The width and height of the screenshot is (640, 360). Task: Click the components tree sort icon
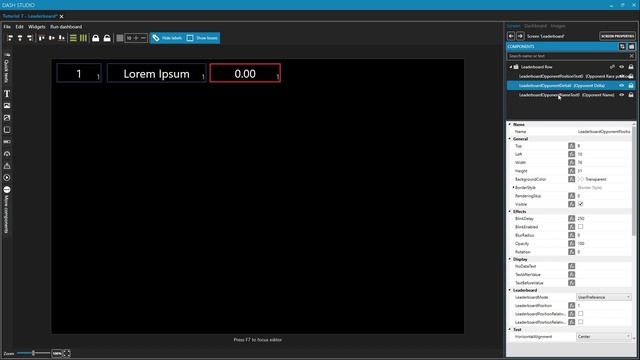pyautogui.click(x=622, y=47)
